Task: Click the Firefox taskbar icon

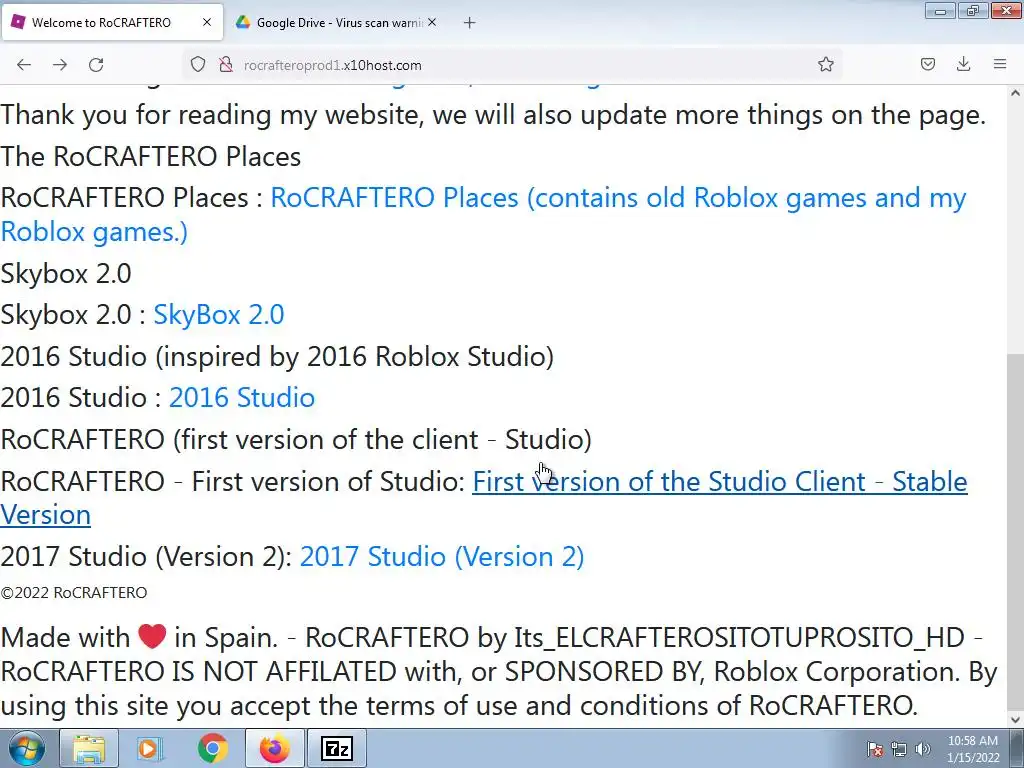Action: (x=274, y=748)
